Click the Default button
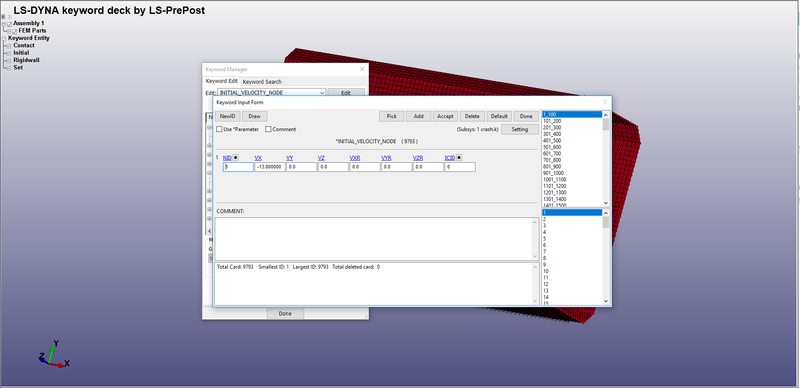Screen dimensions: 800x388 click(x=499, y=116)
